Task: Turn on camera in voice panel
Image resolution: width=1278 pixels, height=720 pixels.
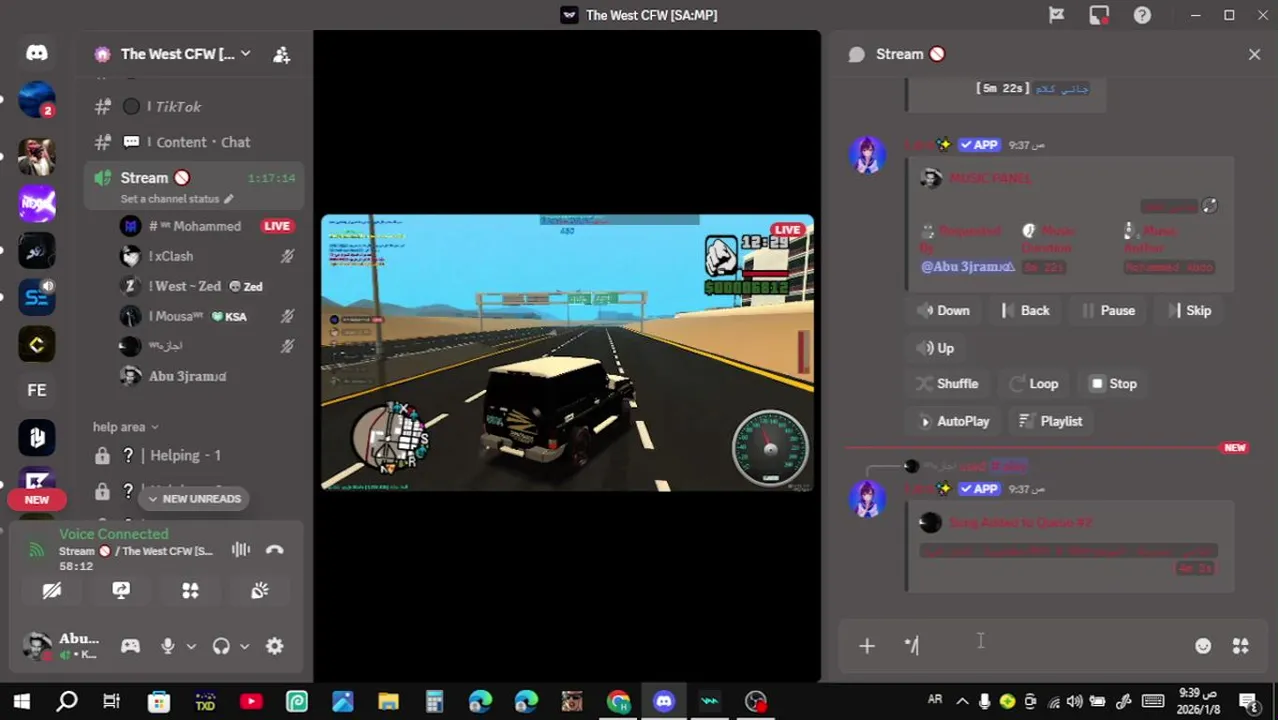Action: pyautogui.click(x=52, y=591)
